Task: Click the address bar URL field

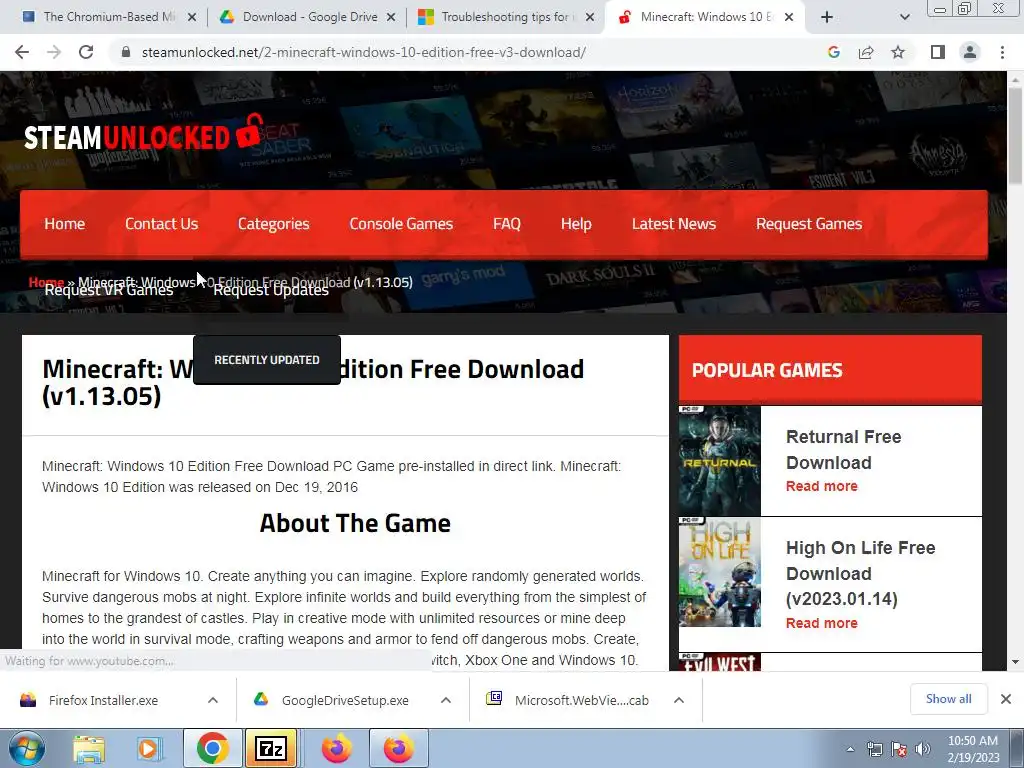Action: (x=364, y=52)
